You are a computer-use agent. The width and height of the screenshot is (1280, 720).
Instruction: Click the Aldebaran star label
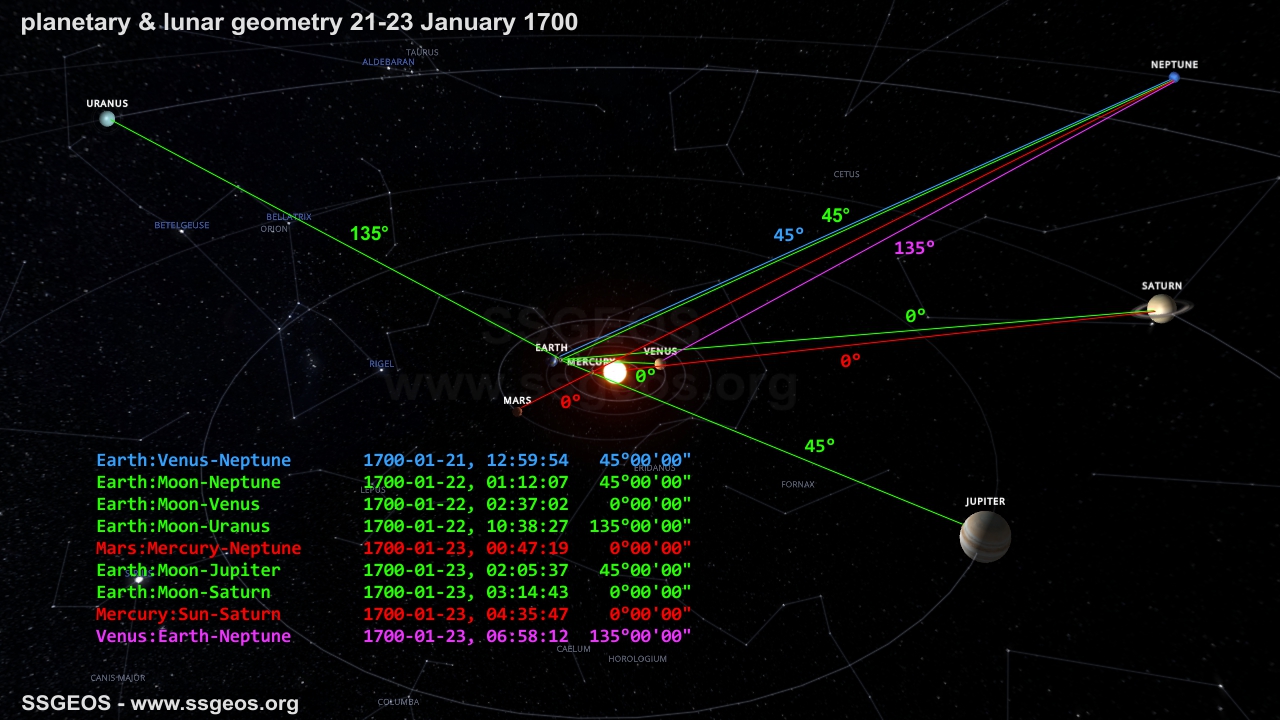[x=388, y=62]
